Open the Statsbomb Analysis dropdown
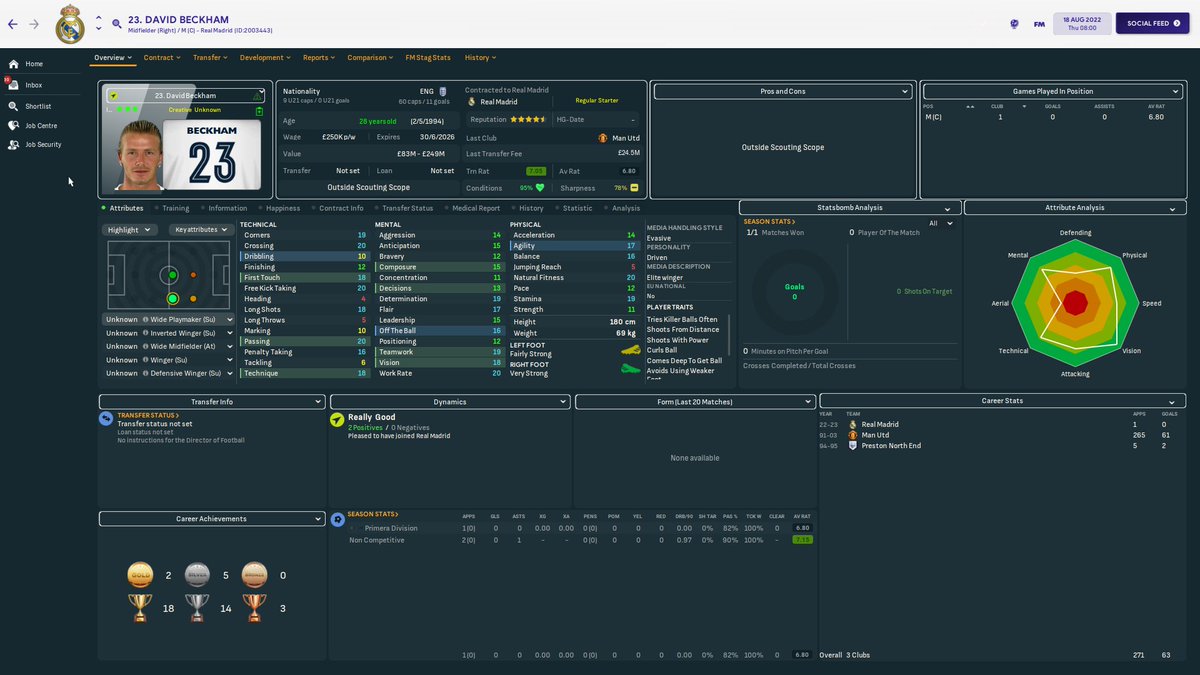The width and height of the screenshot is (1200, 675). pyautogui.click(x=849, y=208)
